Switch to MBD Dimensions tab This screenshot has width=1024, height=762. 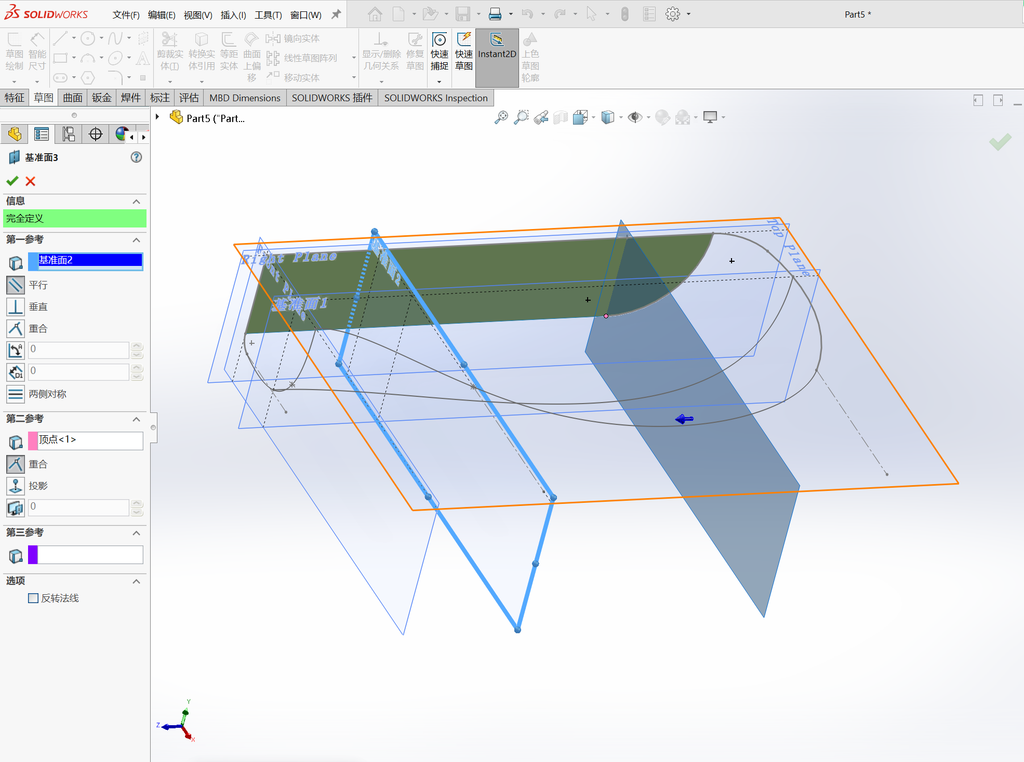pos(245,98)
